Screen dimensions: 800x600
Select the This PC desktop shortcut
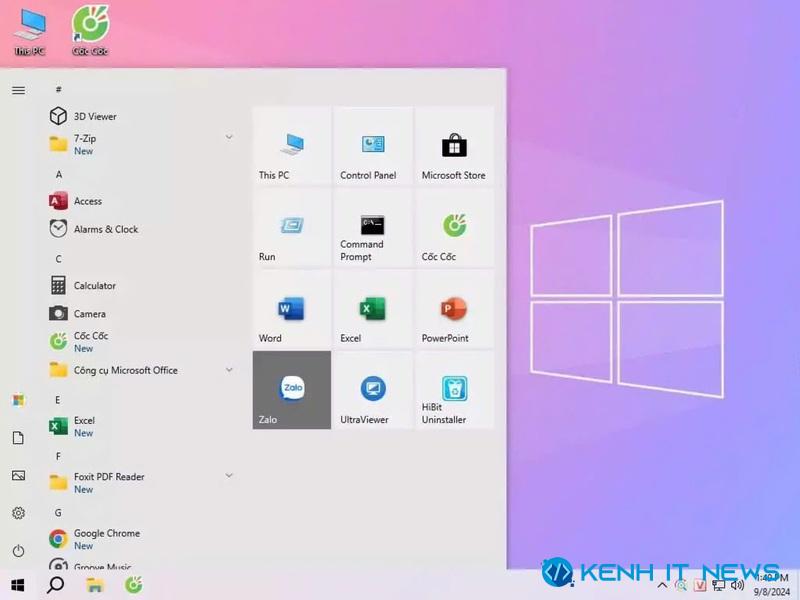click(x=30, y=31)
